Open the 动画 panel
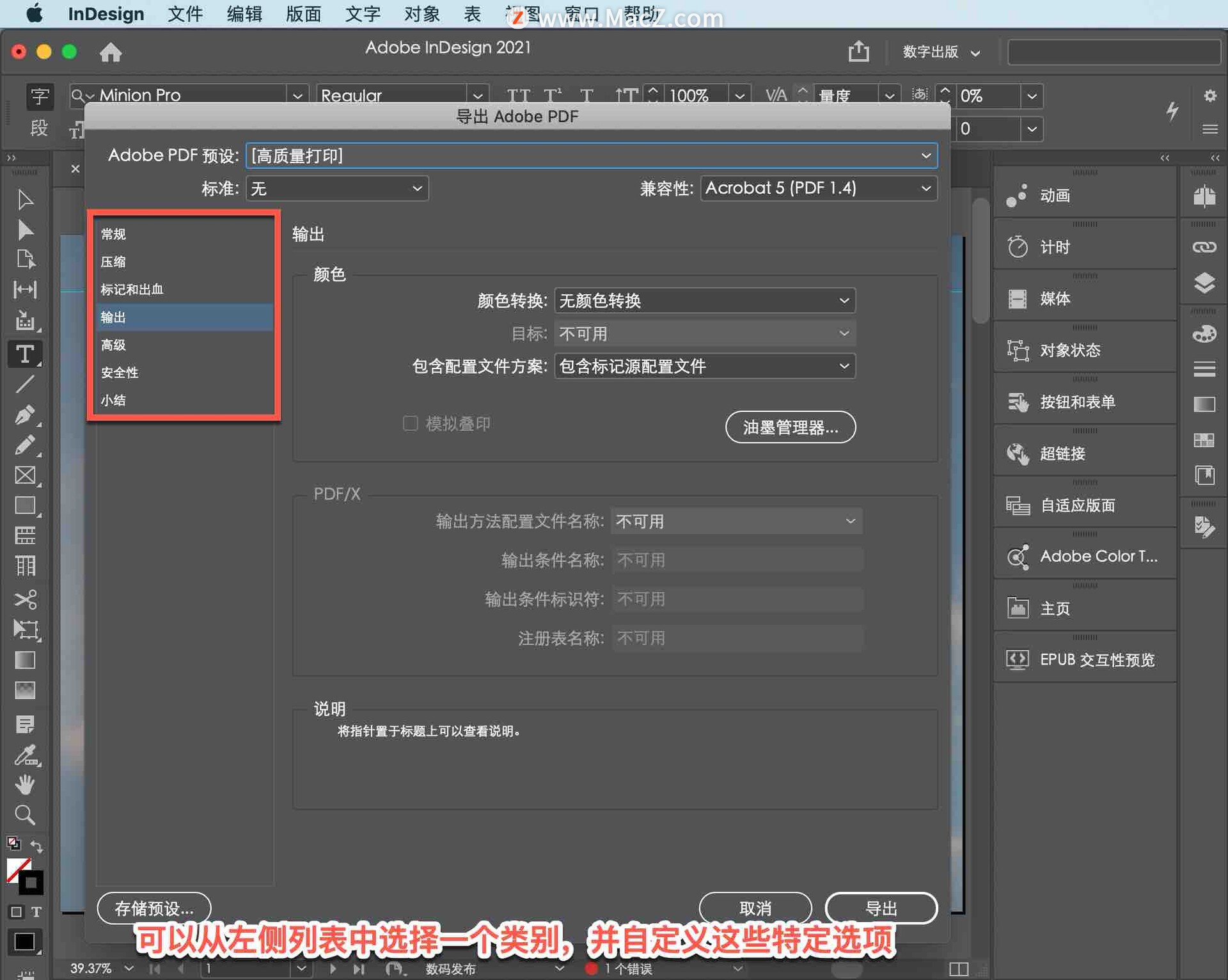1228x980 pixels. 1085,196
